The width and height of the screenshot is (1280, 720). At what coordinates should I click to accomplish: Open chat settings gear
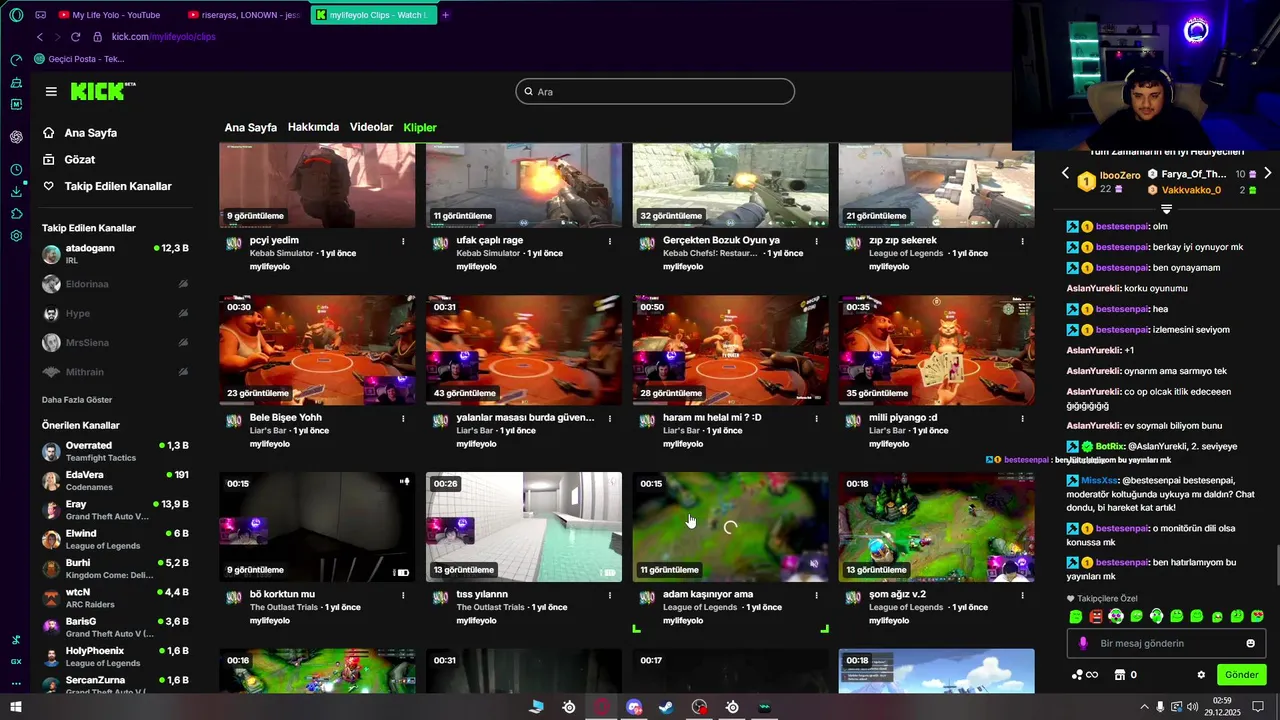point(1201,675)
